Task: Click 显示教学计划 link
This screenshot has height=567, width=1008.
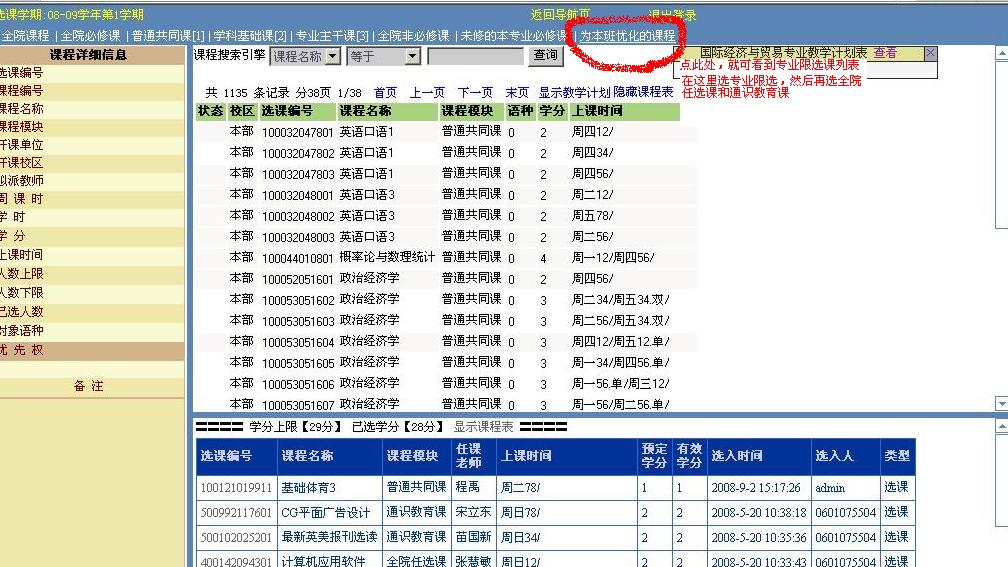Action: 574,92
